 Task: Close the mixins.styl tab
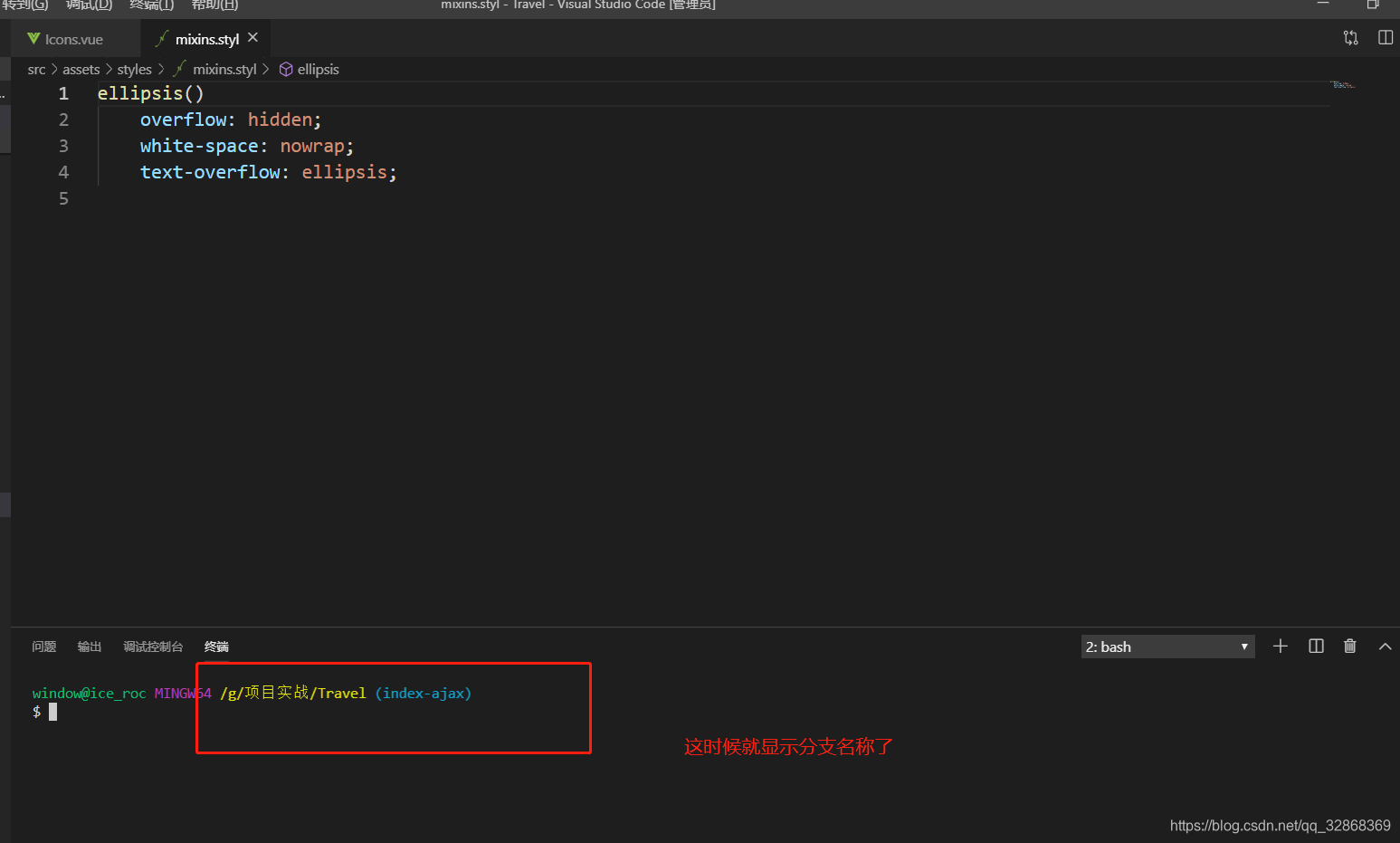pos(253,38)
